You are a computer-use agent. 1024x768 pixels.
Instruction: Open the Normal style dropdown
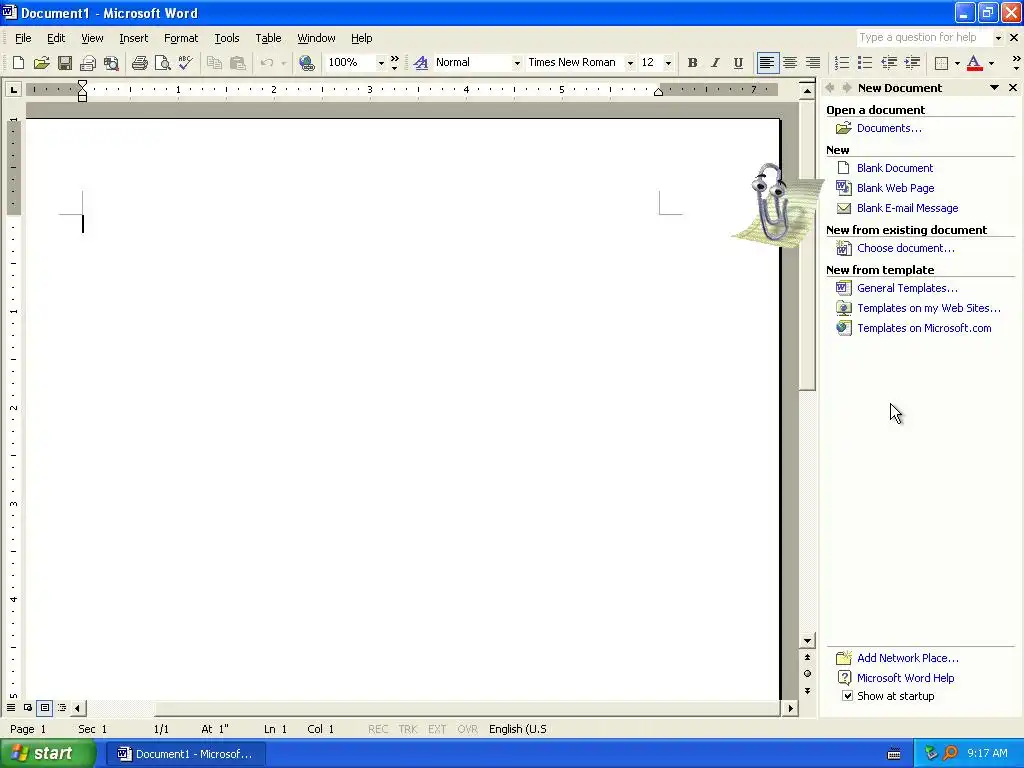pyautogui.click(x=517, y=63)
